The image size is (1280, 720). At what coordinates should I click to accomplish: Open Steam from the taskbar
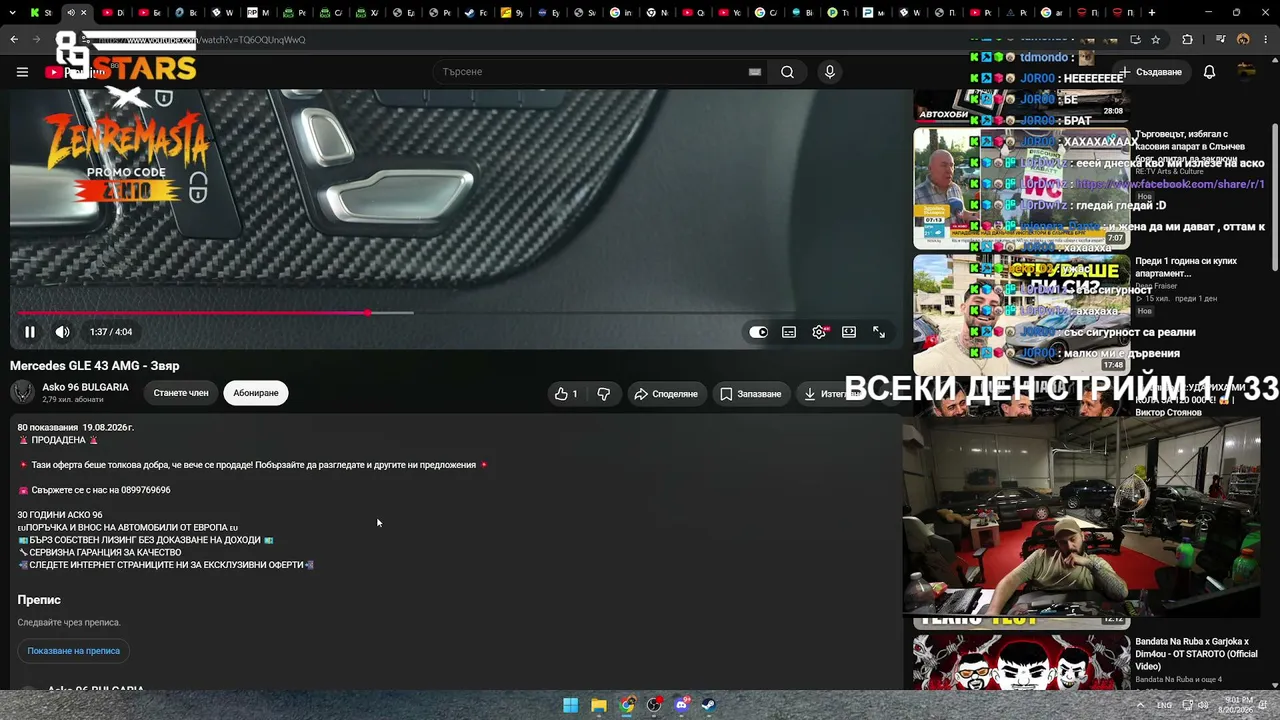(708, 705)
